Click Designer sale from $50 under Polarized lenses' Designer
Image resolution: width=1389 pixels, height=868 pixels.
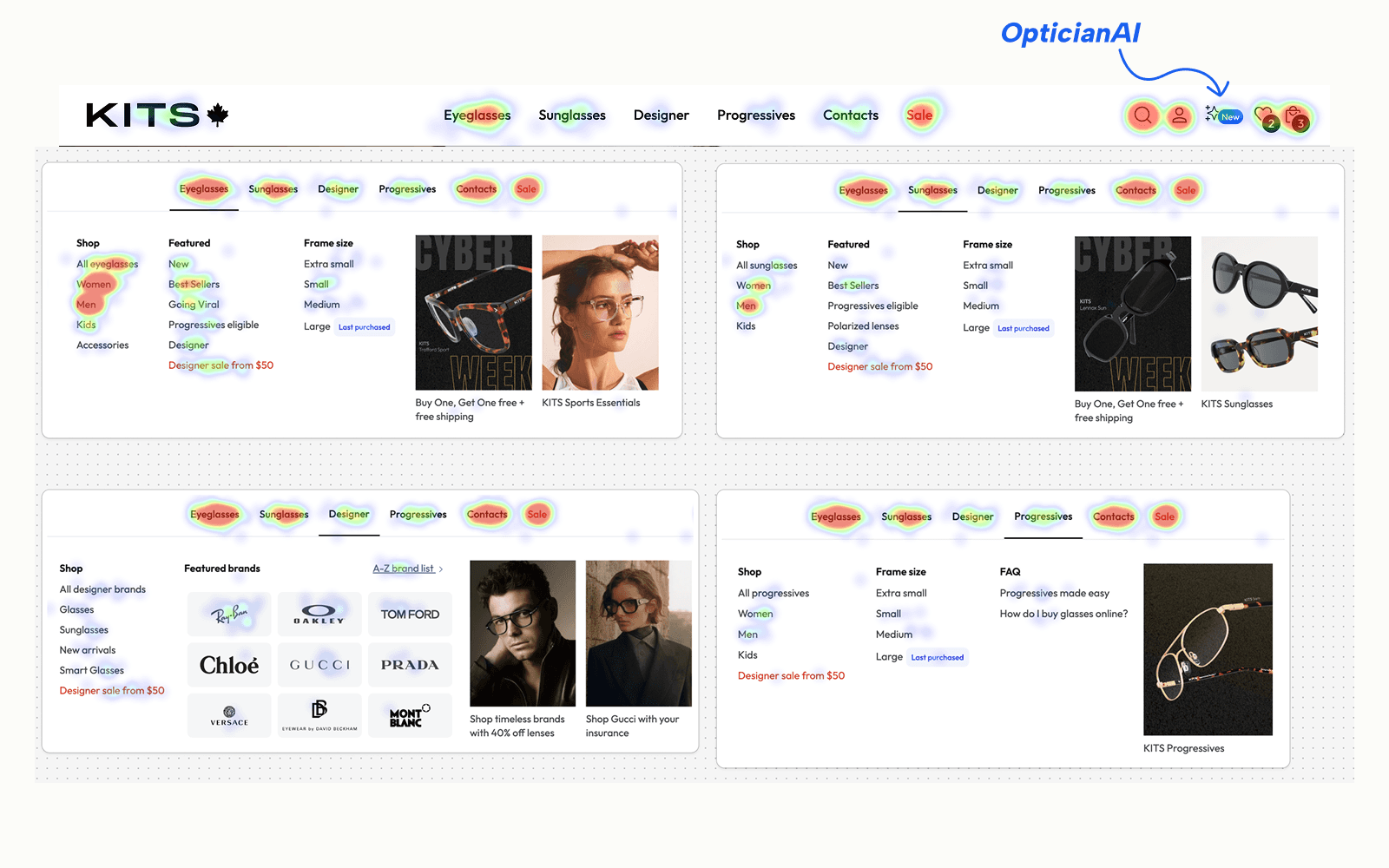point(879,367)
